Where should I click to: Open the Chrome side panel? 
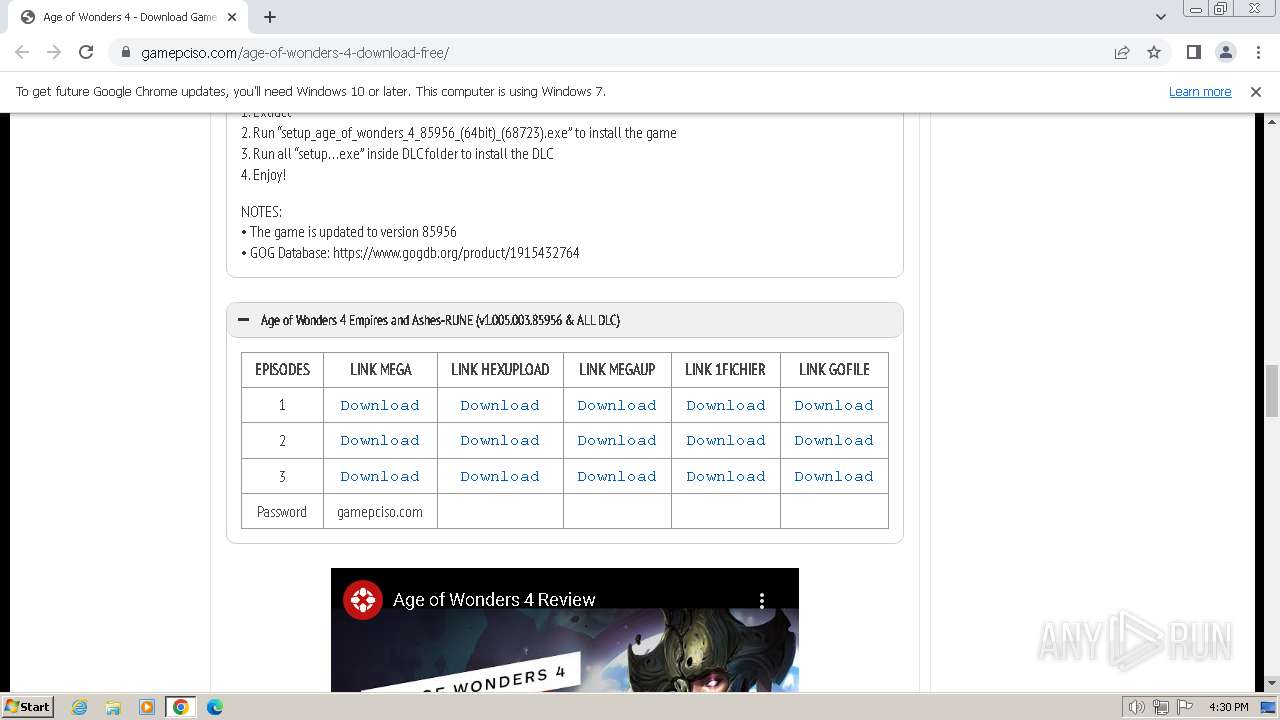click(1193, 52)
